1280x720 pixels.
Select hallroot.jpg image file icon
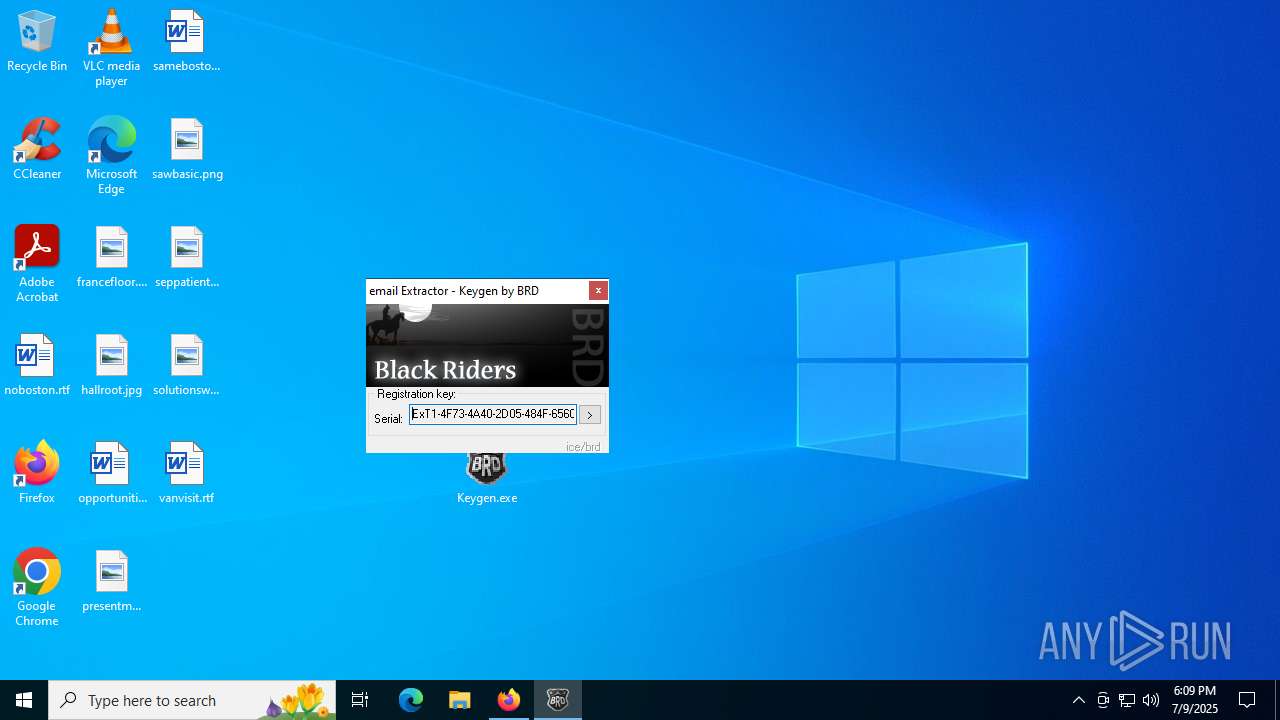(111, 366)
